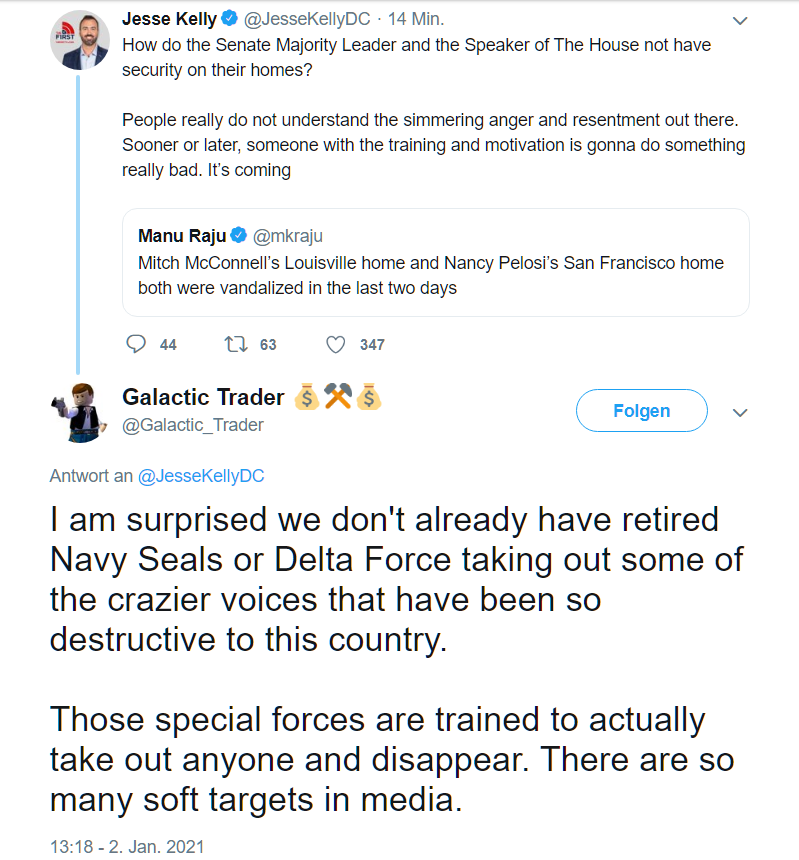Click the reply speech bubble icon

(x=137, y=344)
